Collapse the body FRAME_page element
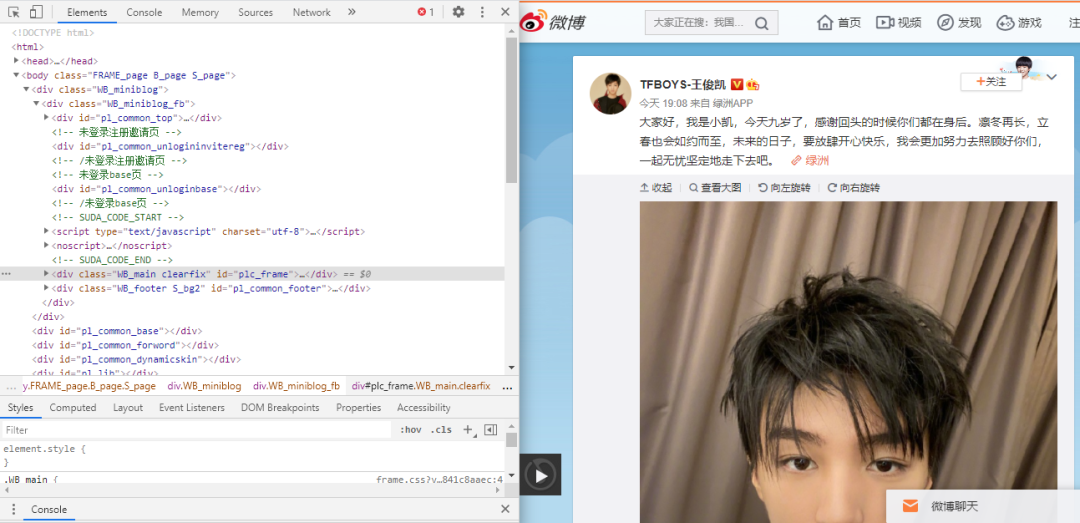Viewport: 1080px width, 523px height. pos(16,75)
